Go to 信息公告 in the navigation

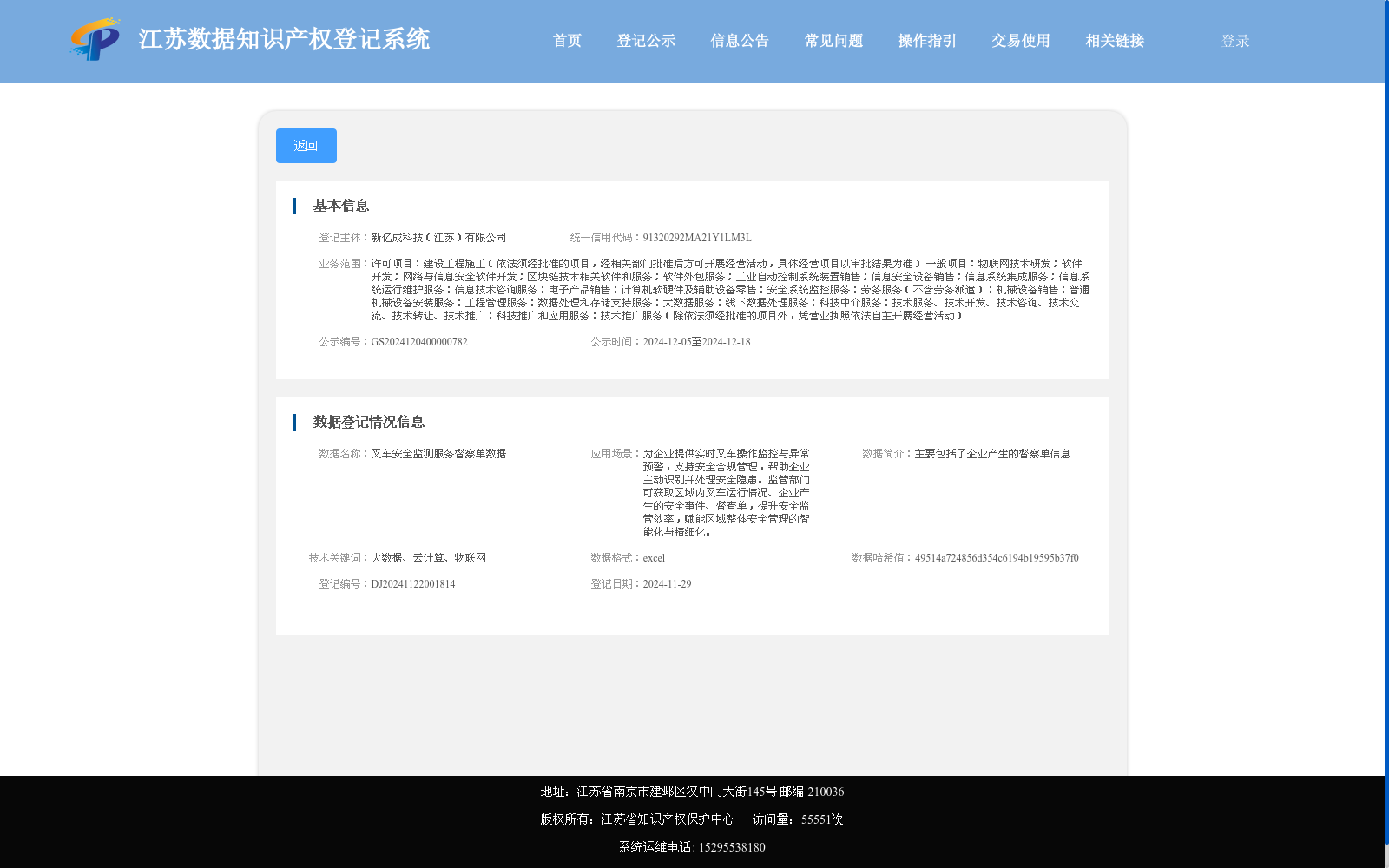pos(740,41)
